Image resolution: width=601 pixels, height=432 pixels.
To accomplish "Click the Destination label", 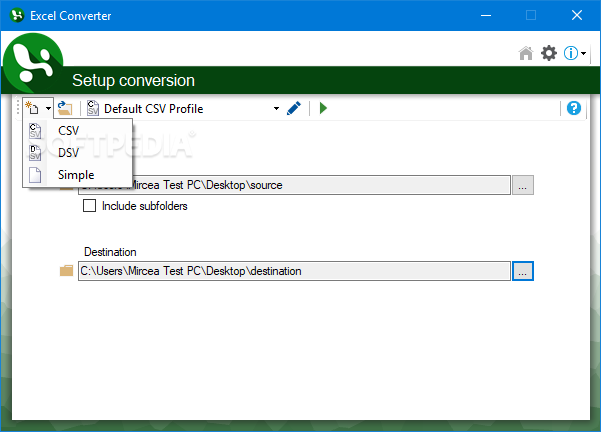I will click(x=110, y=252).
